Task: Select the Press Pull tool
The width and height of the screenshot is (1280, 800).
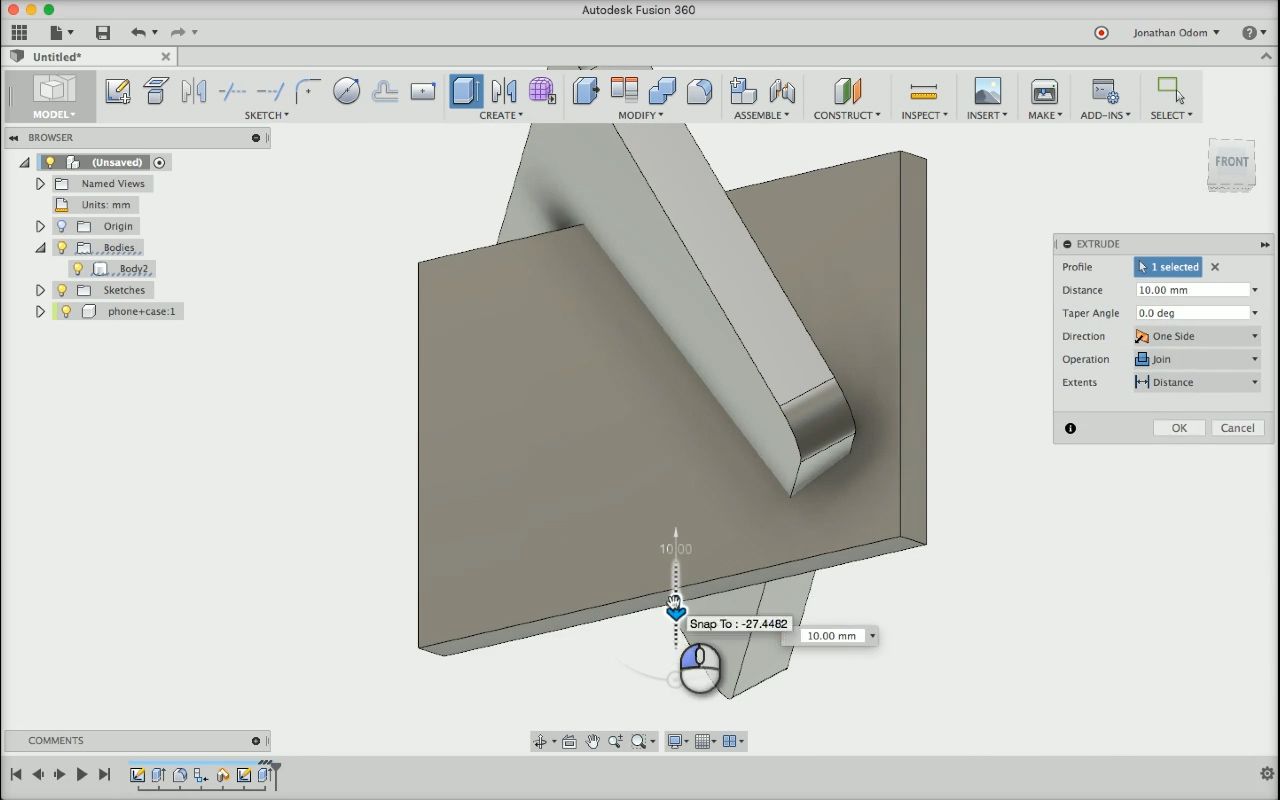Action: pos(586,91)
